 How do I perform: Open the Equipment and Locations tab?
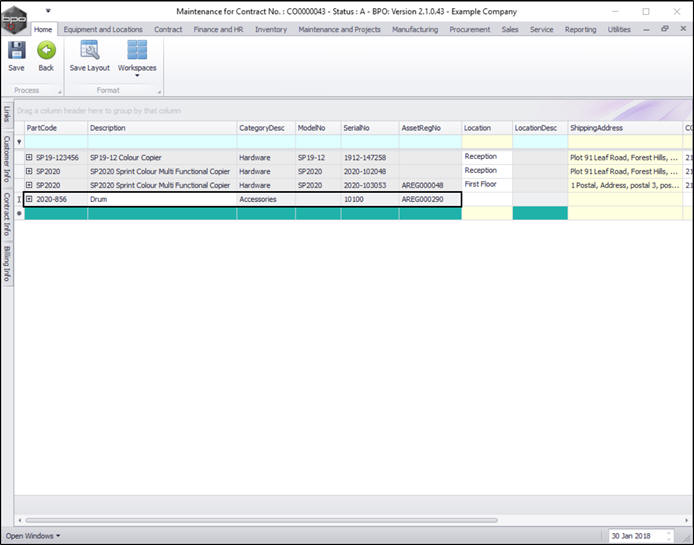tap(103, 29)
